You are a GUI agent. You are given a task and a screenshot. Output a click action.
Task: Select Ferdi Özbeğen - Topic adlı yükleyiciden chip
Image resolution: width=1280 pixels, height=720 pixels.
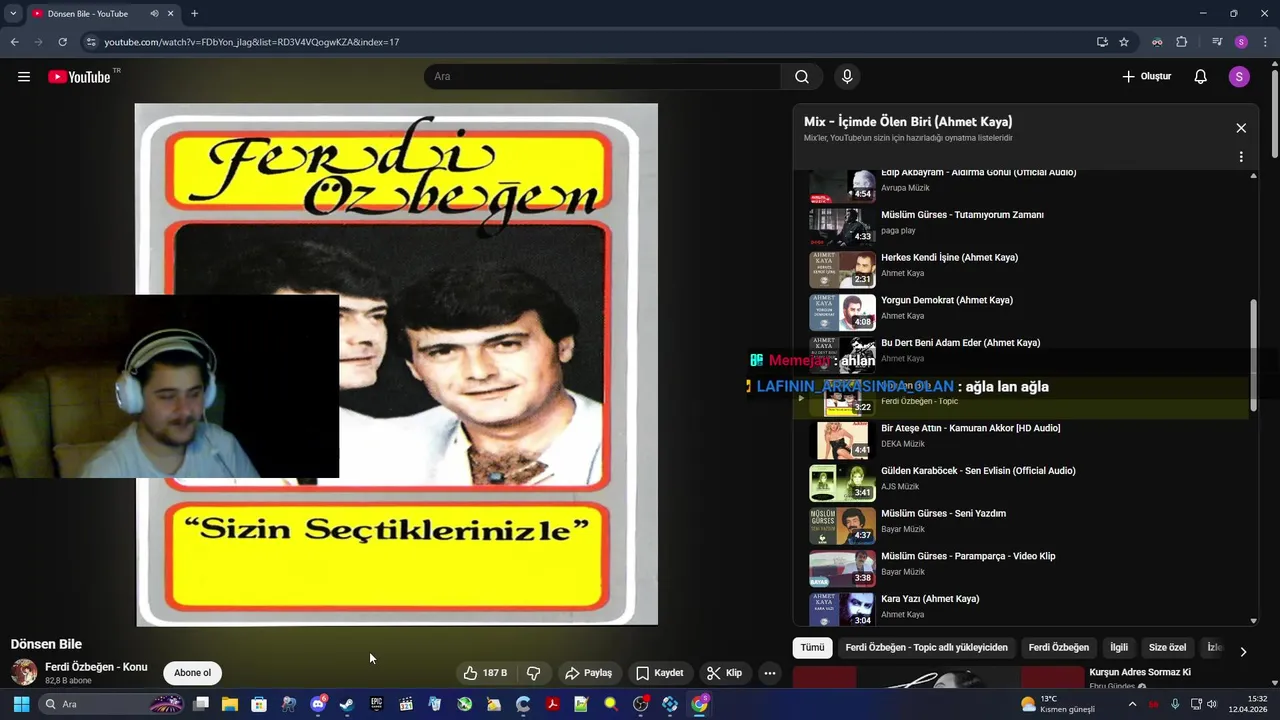click(x=927, y=648)
